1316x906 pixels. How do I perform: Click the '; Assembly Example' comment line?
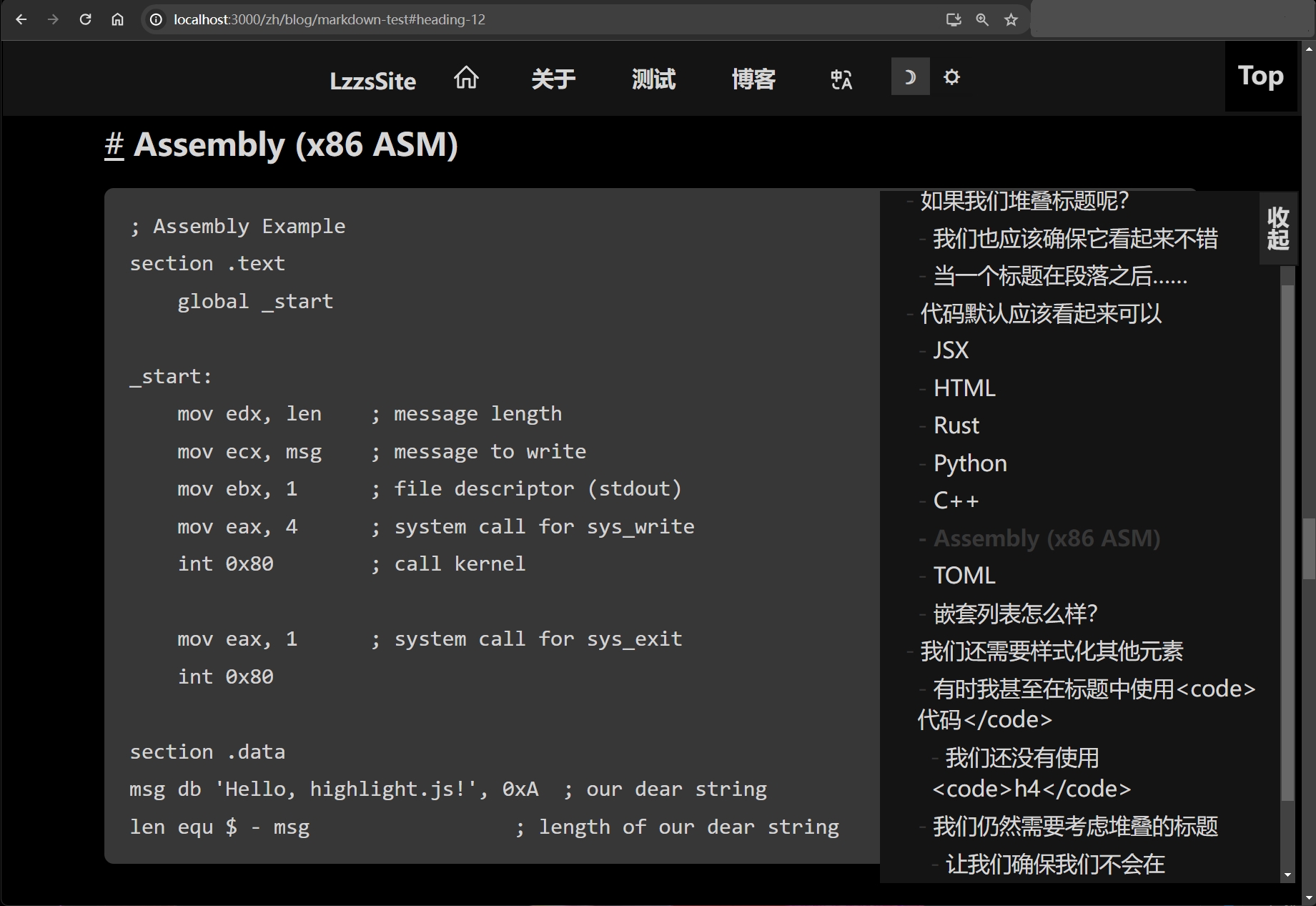pos(237,227)
